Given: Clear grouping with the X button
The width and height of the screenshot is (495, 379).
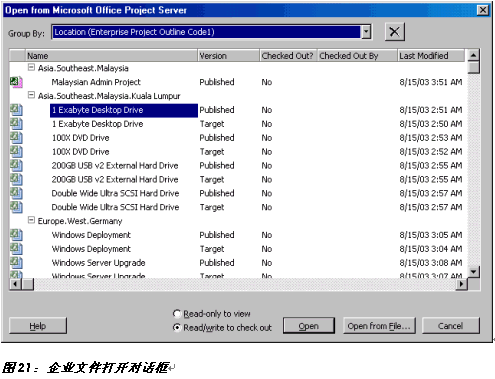Looking at the screenshot, I should coord(395,32).
